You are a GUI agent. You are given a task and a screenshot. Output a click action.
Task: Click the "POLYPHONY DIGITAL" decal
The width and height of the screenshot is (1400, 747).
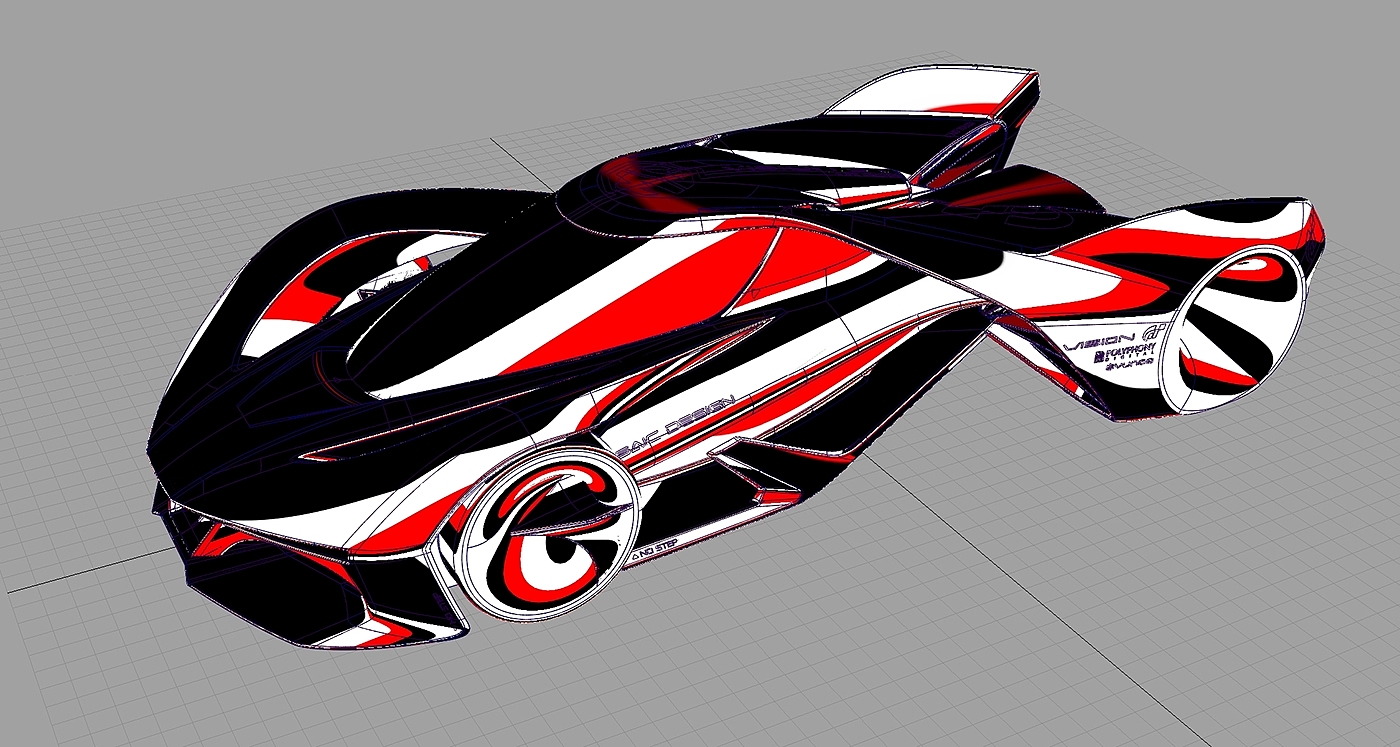pyautogui.click(x=1124, y=354)
